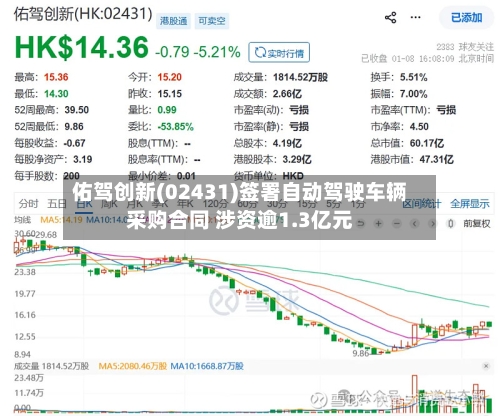Click the 2383 球友关注 follower count
Image resolution: width=500 pixels, height=416 pixels.
click(x=465, y=47)
